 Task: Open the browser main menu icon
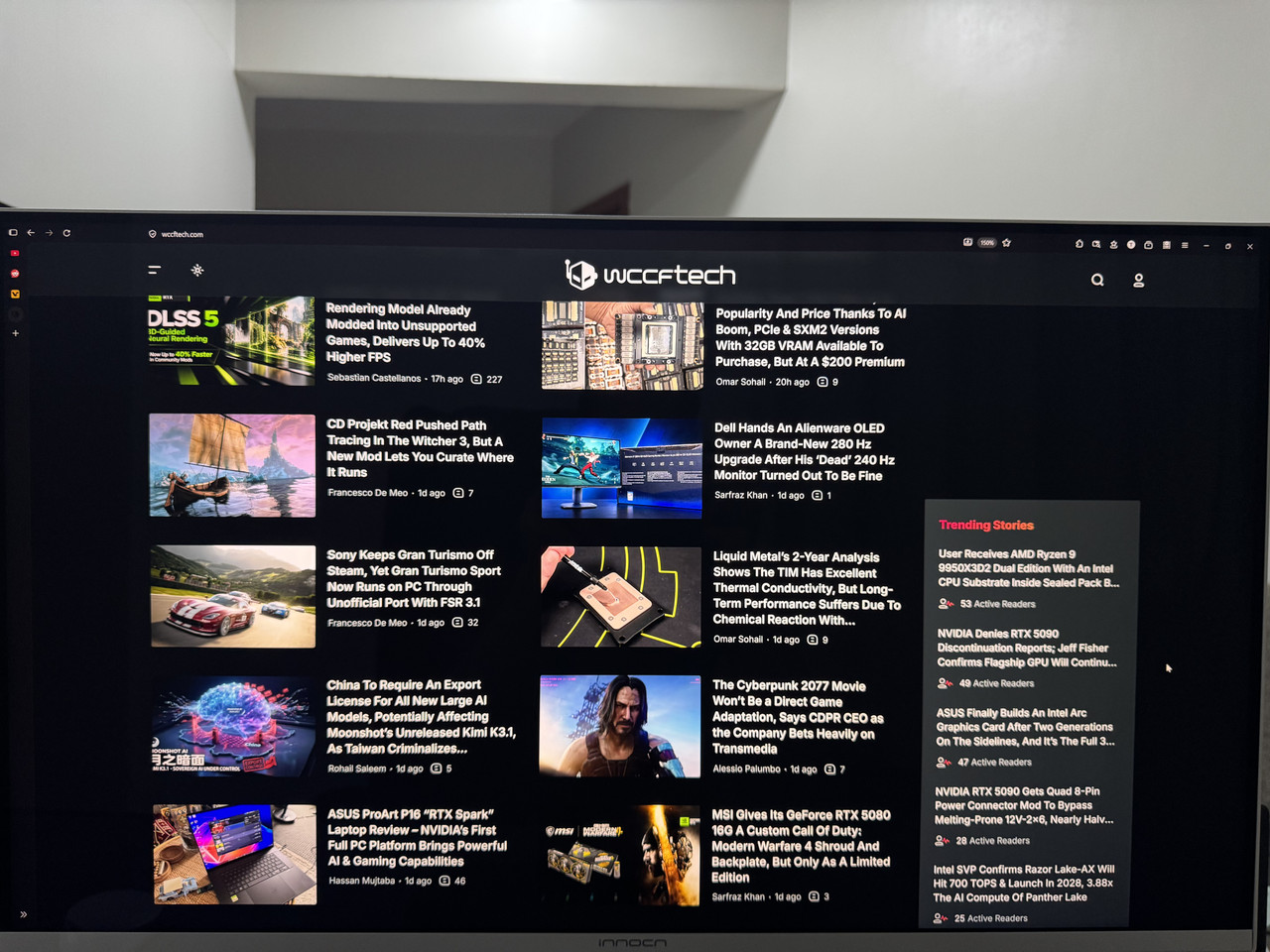pyautogui.click(x=1185, y=245)
